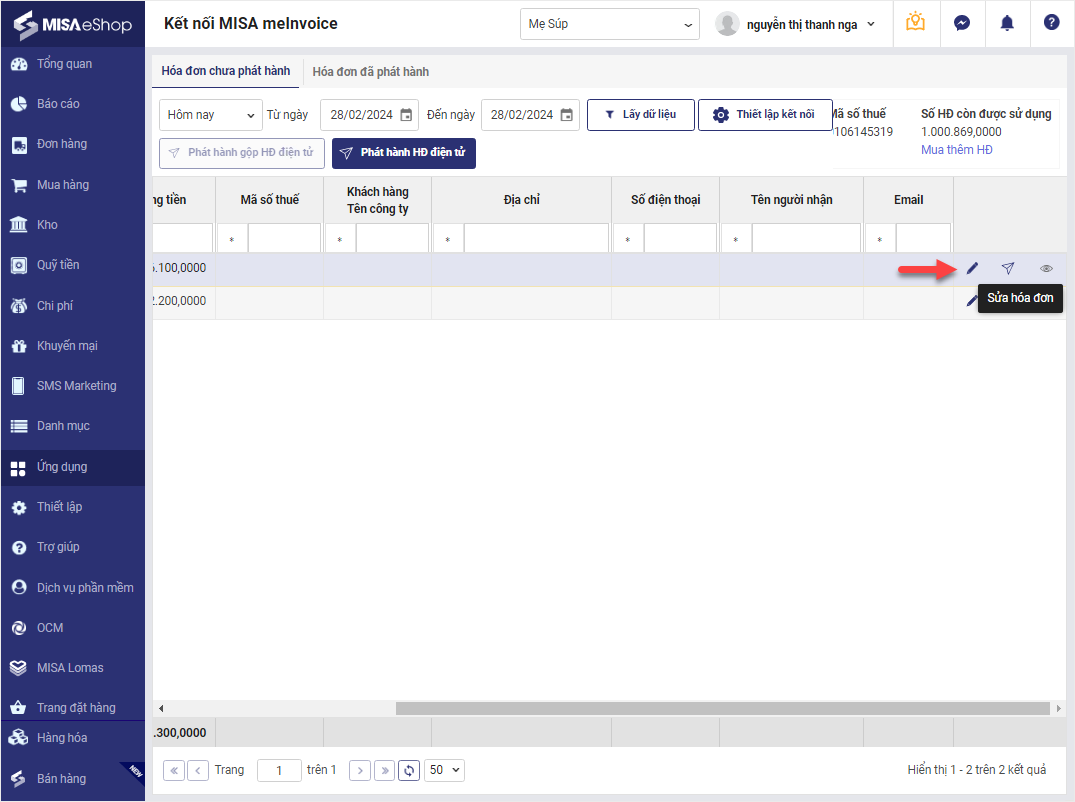Open OCM in sidebar
The width and height of the screenshot is (1075, 802).
pos(73,628)
